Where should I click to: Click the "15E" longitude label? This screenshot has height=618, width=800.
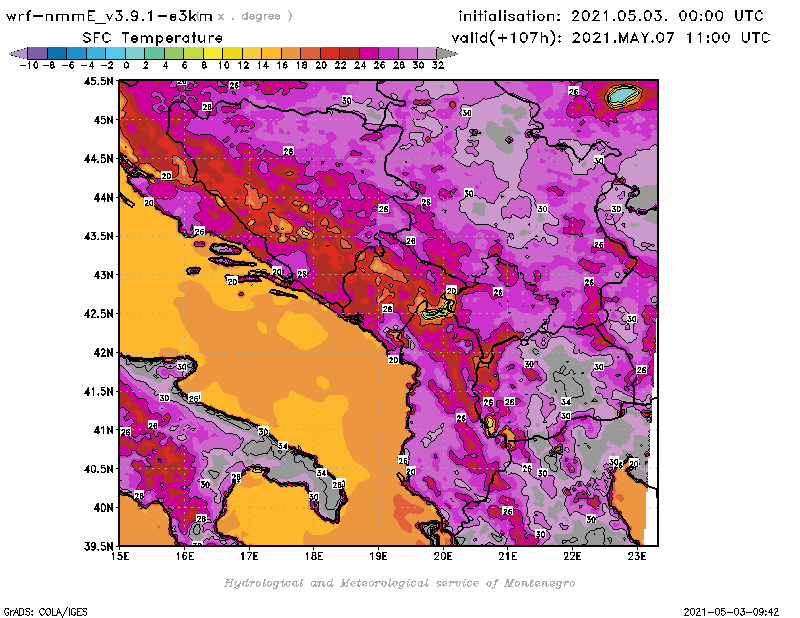120,556
